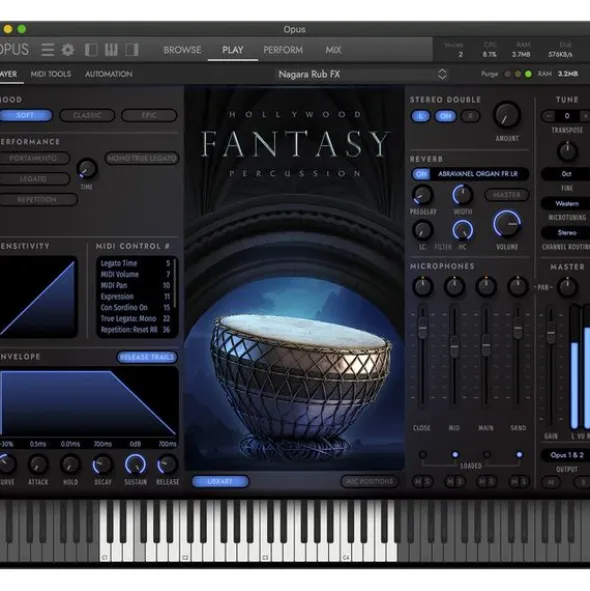The image size is (590, 591).
Task: Toggle Stereo Double R channel
Action: [x=470, y=116]
